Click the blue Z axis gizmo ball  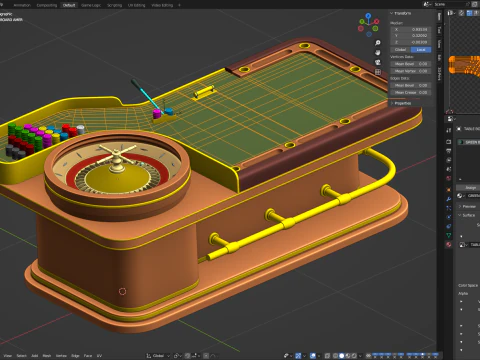pyautogui.click(x=368, y=15)
